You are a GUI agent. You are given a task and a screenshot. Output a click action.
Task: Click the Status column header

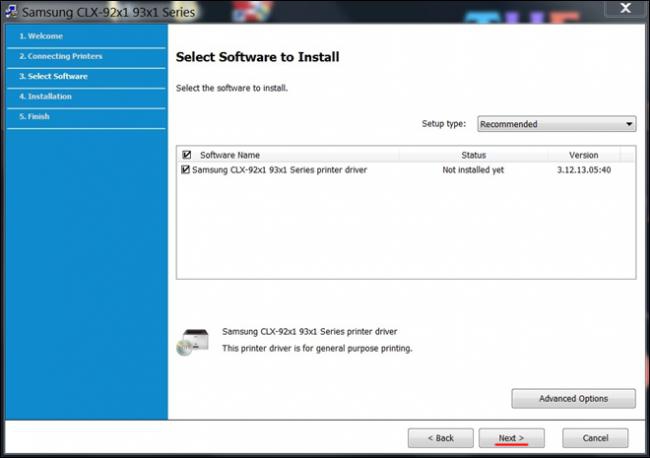(473, 155)
